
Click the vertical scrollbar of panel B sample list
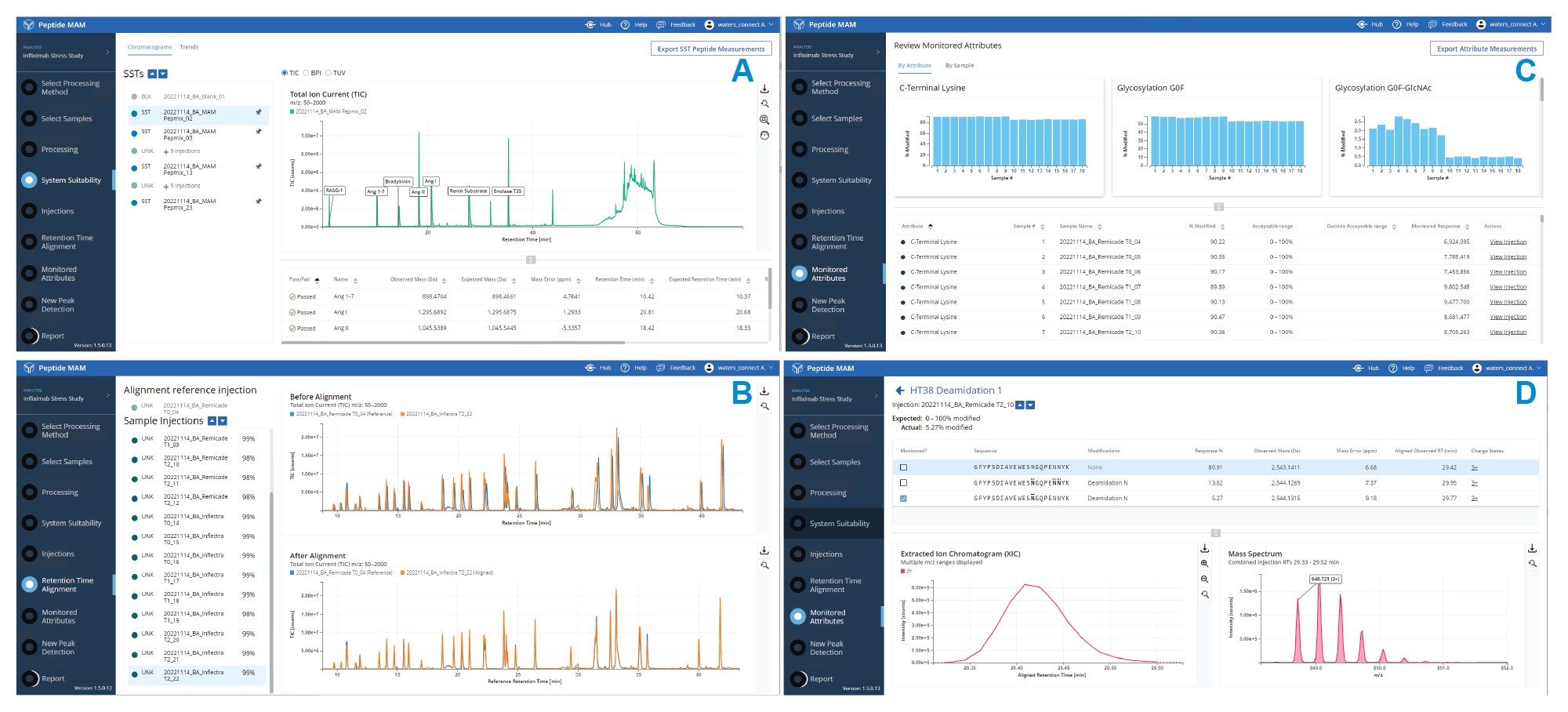click(x=271, y=592)
